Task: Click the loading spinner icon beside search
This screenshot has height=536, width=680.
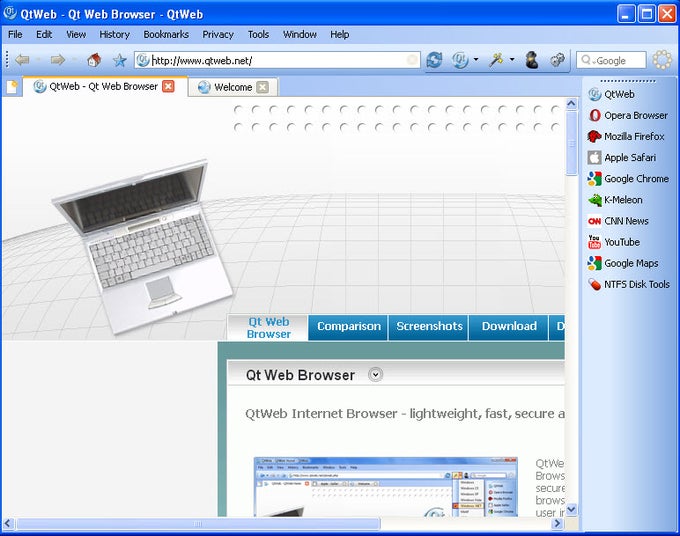Action: click(662, 60)
